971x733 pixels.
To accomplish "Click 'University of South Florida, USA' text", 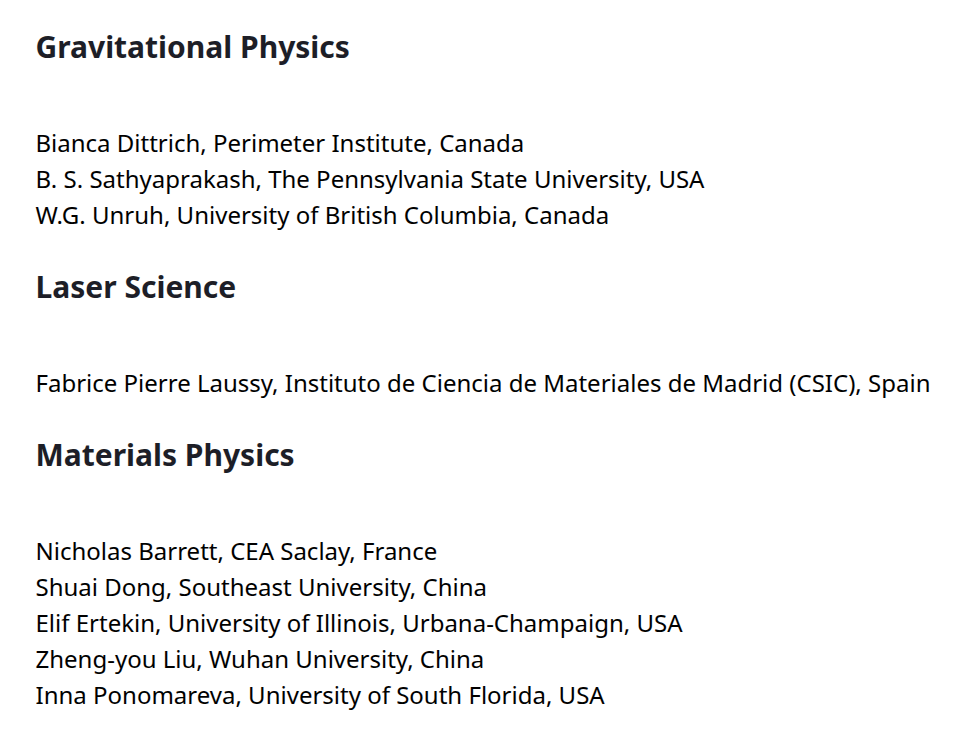I will point(426,696).
